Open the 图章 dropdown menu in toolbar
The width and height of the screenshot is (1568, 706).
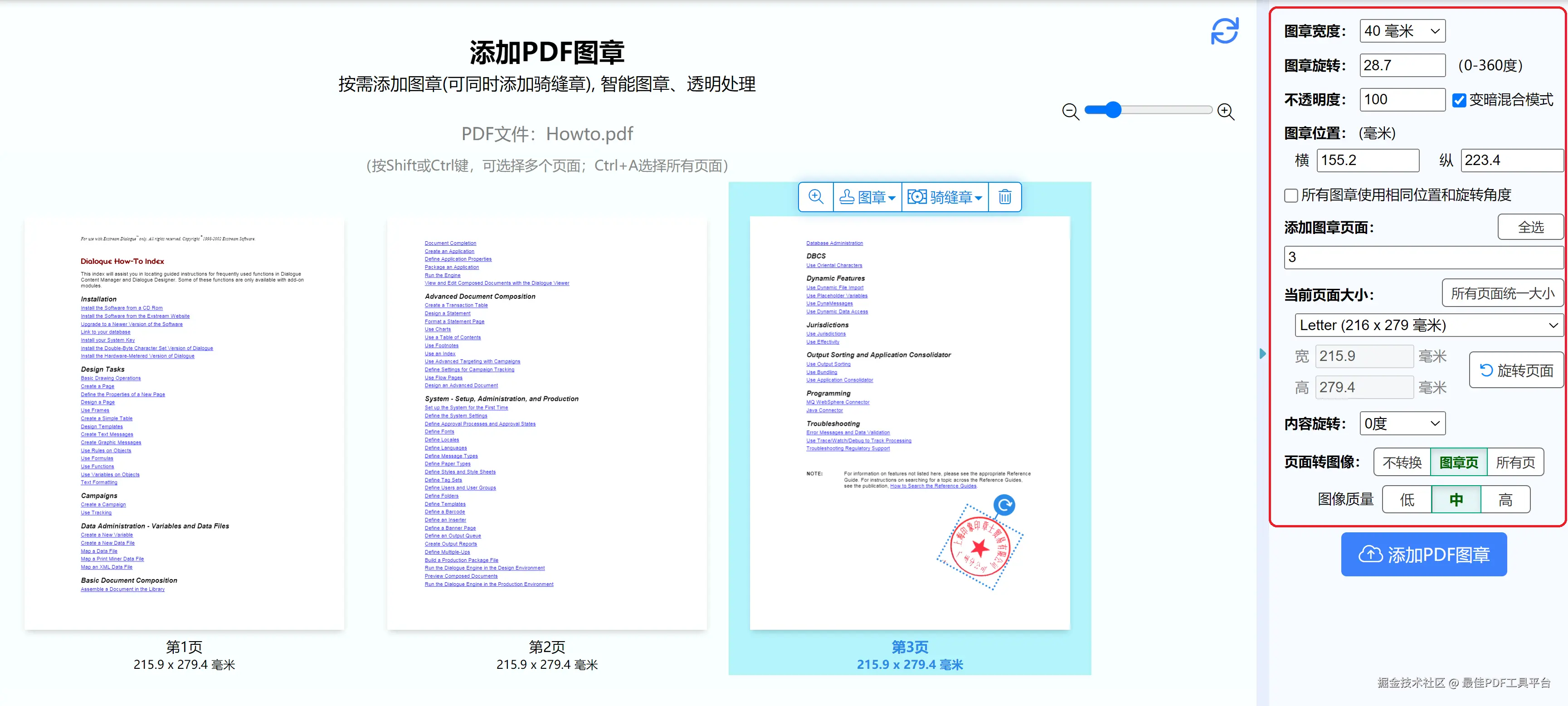[x=867, y=197]
